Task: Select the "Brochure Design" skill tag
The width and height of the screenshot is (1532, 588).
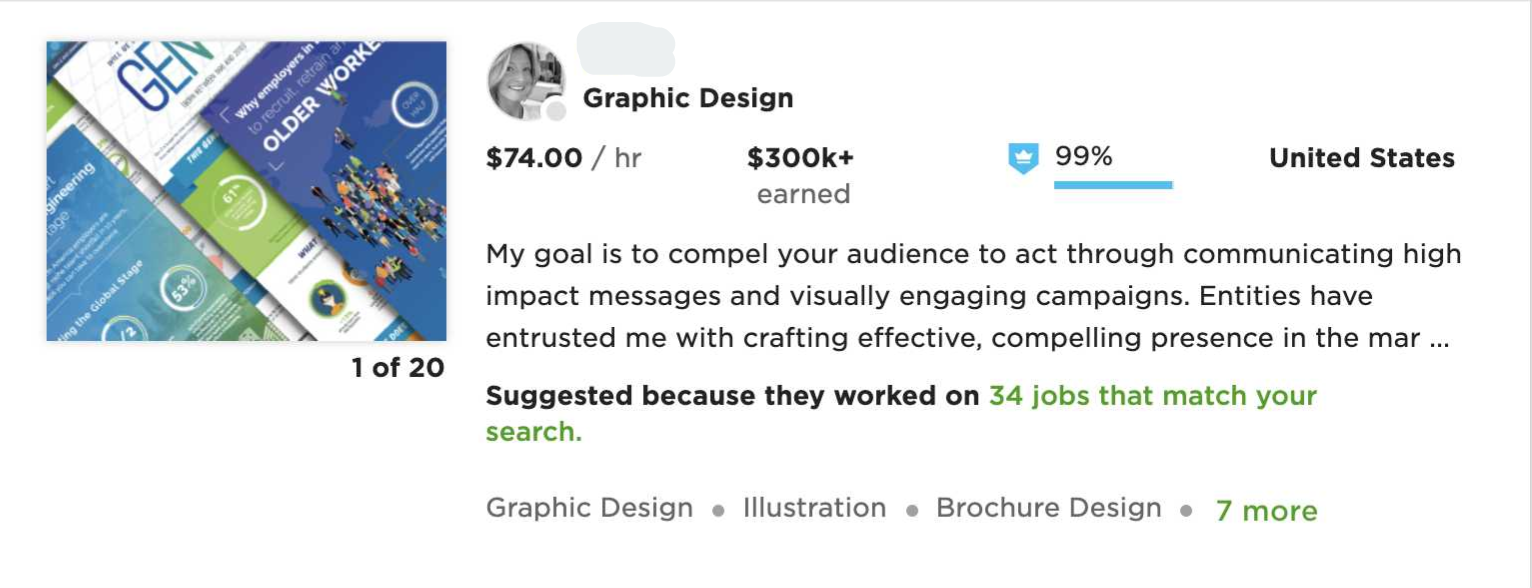Action: tap(1048, 508)
